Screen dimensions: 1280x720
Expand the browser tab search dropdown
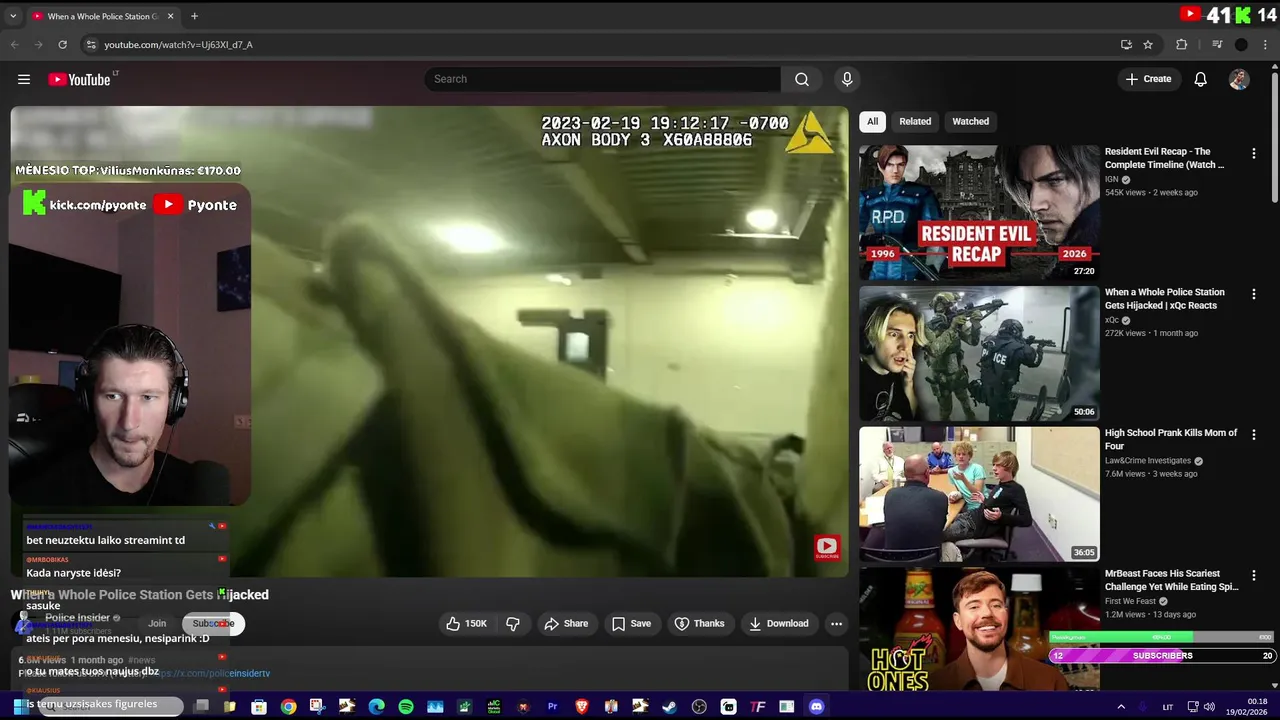click(x=13, y=16)
